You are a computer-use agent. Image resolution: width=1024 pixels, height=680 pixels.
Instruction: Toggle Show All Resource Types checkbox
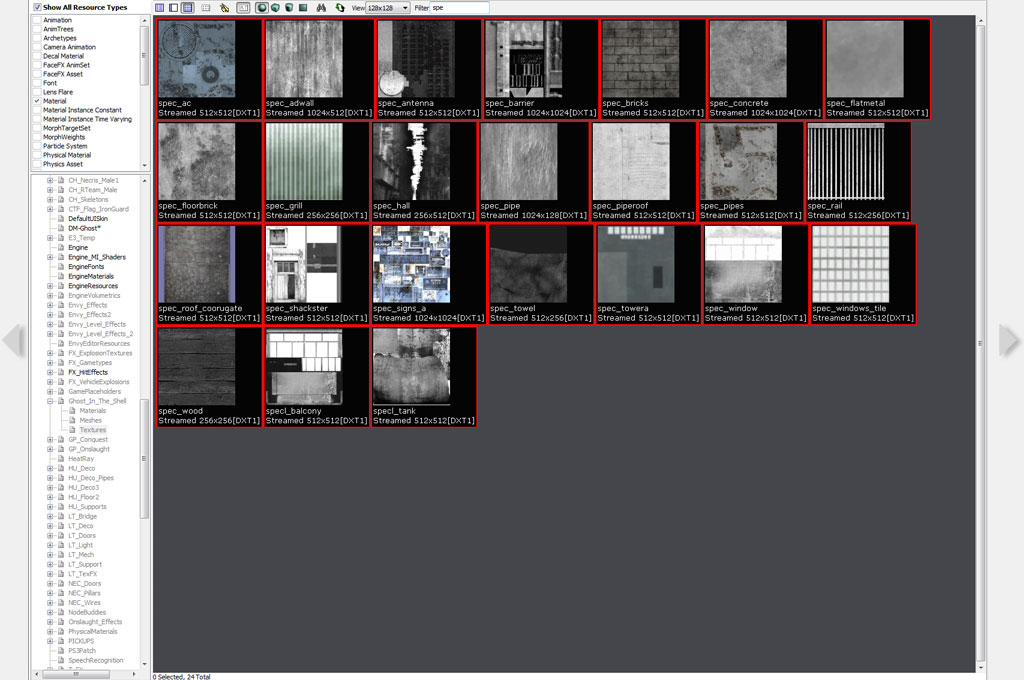(37, 7)
